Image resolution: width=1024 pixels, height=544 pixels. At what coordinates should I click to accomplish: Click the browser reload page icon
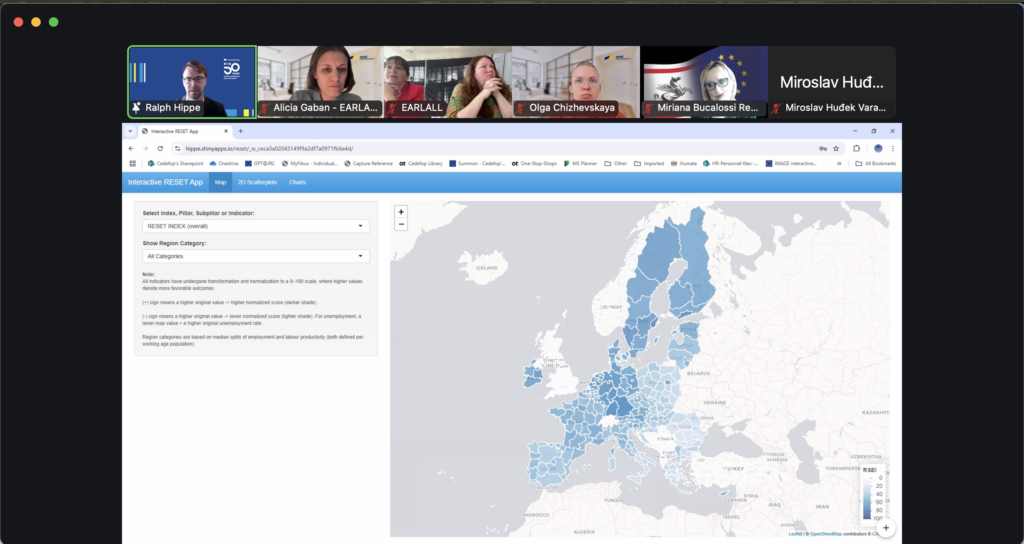[x=162, y=148]
